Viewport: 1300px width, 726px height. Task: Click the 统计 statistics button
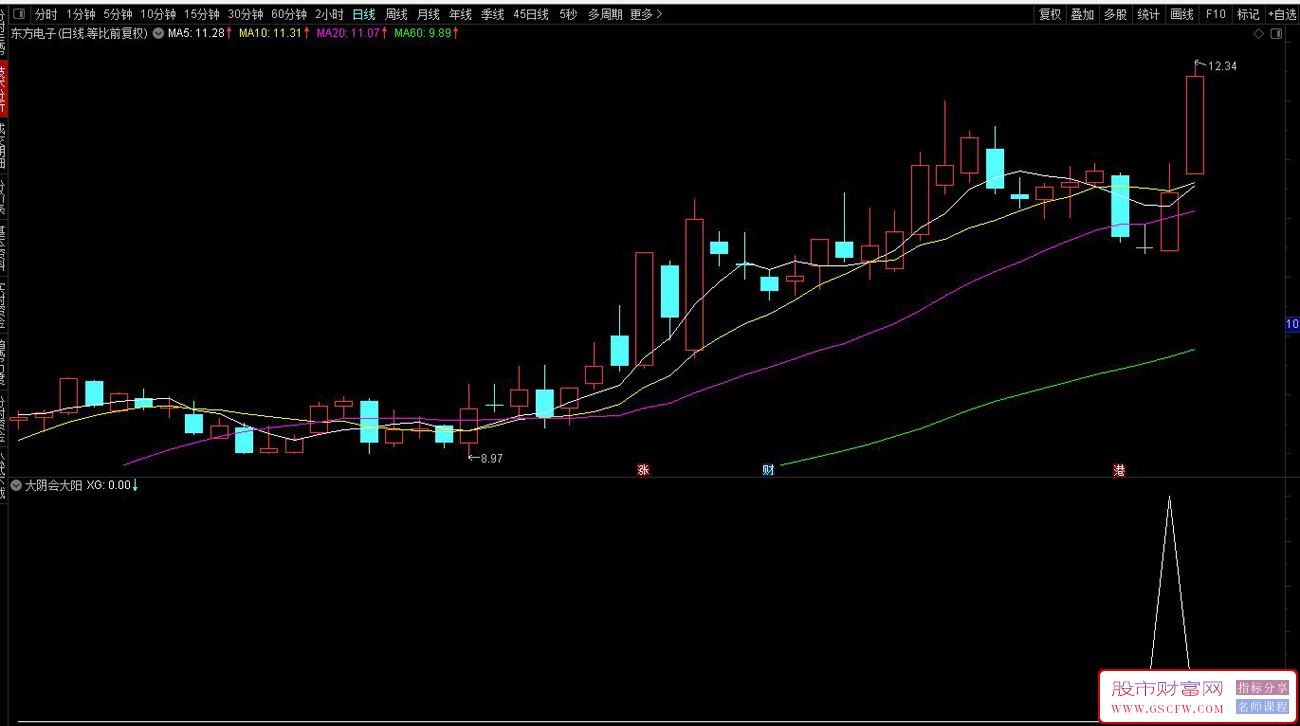(1149, 14)
